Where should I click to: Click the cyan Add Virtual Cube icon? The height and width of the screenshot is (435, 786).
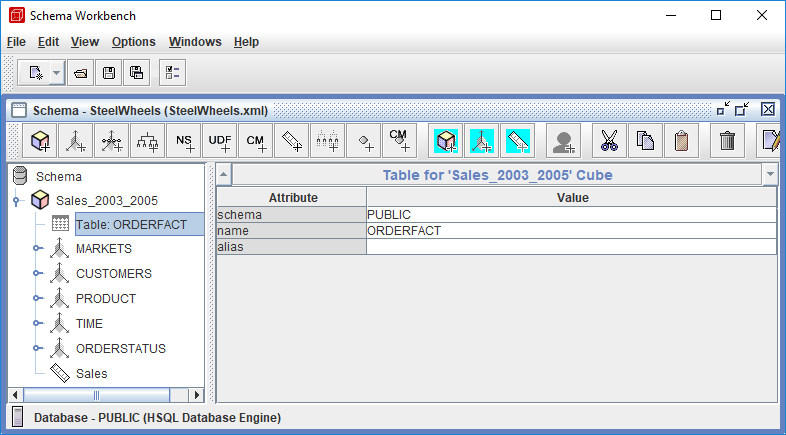click(x=446, y=141)
